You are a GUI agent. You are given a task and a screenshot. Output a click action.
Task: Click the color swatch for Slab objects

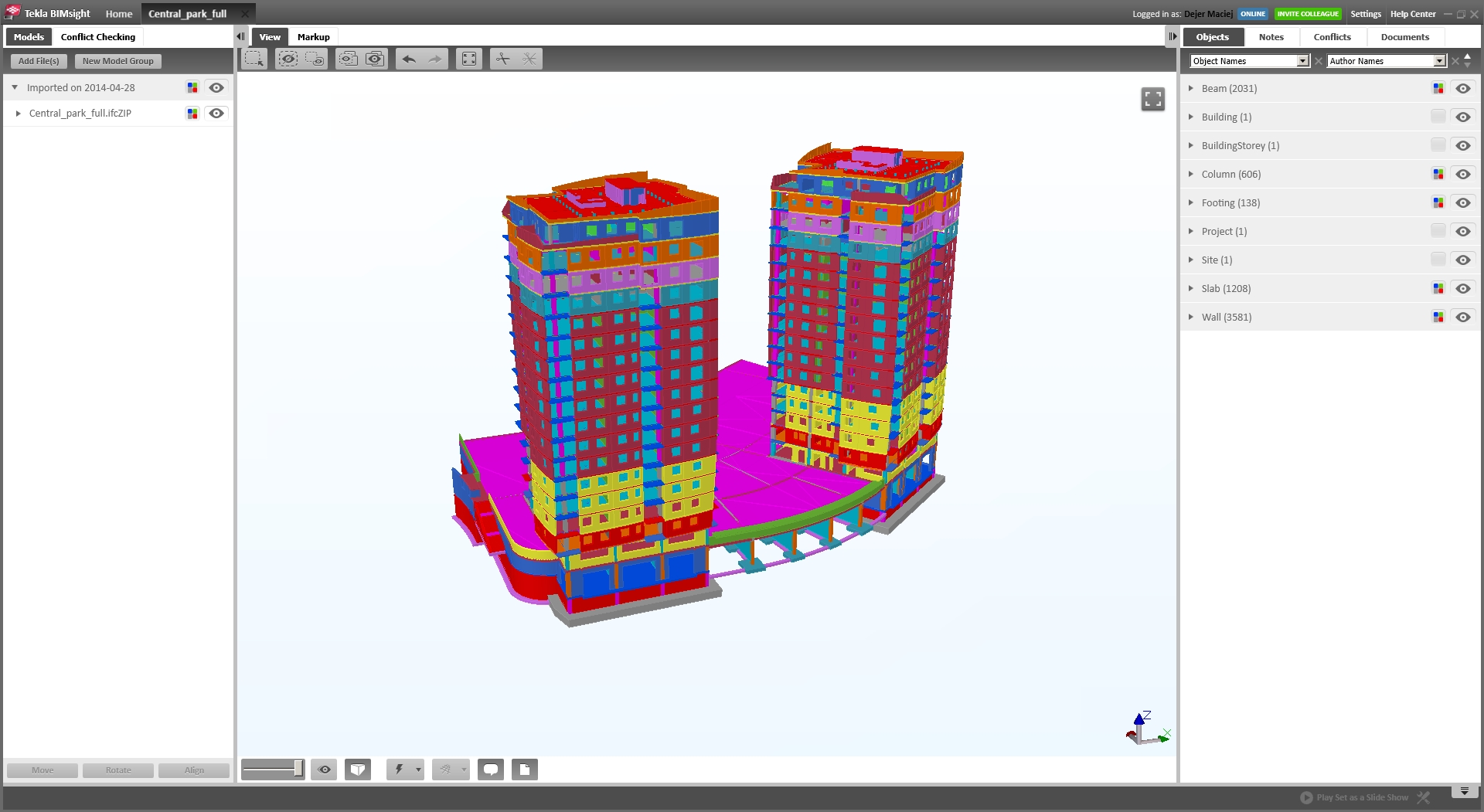1438,289
